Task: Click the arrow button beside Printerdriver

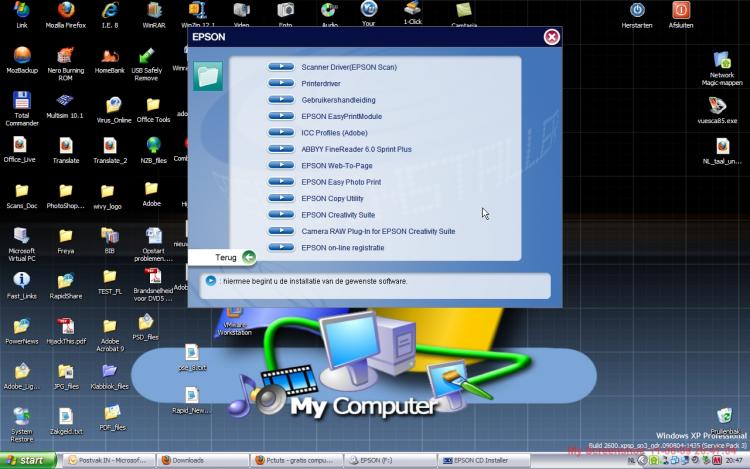Action: pos(281,83)
